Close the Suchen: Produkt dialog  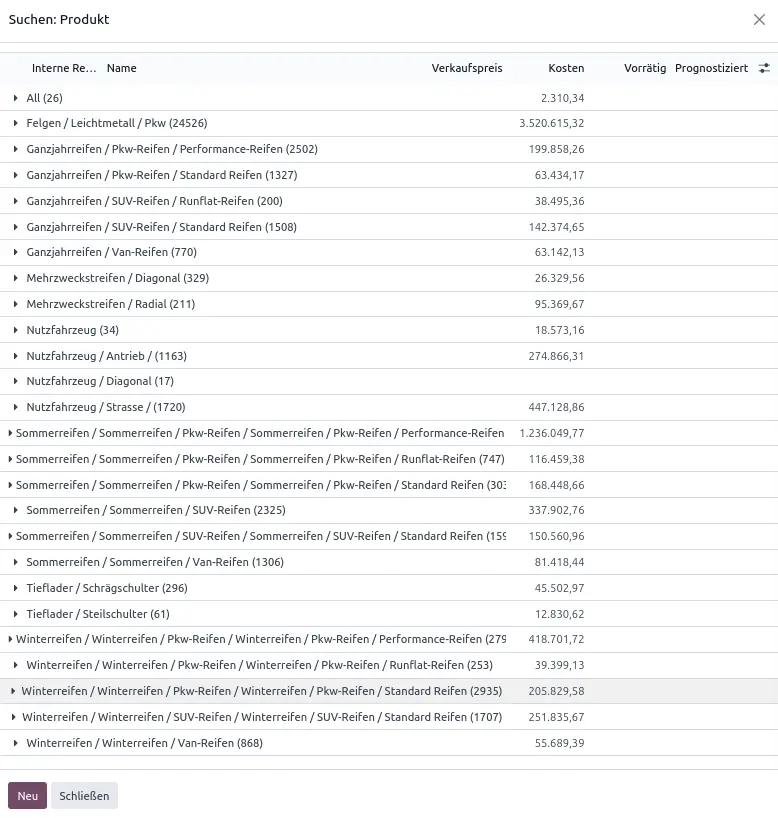pyautogui.click(x=759, y=19)
